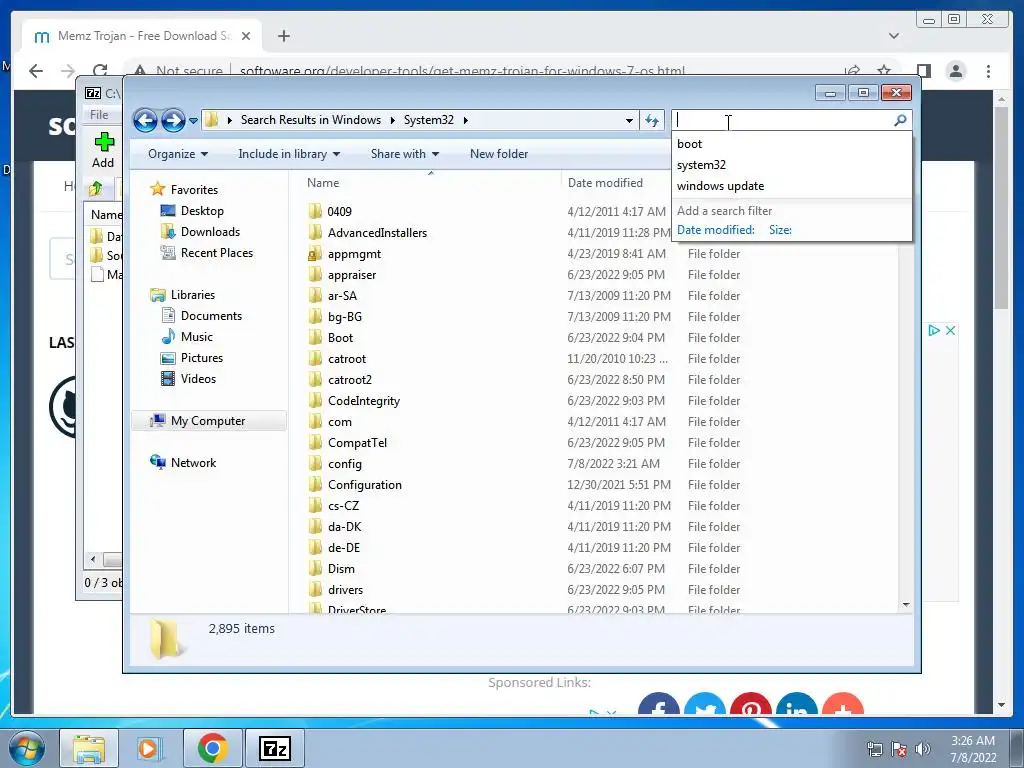Click 'Search Results in Windows' breadcrumb
This screenshot has width=1024, height=768.
click(x=310, y=120)
